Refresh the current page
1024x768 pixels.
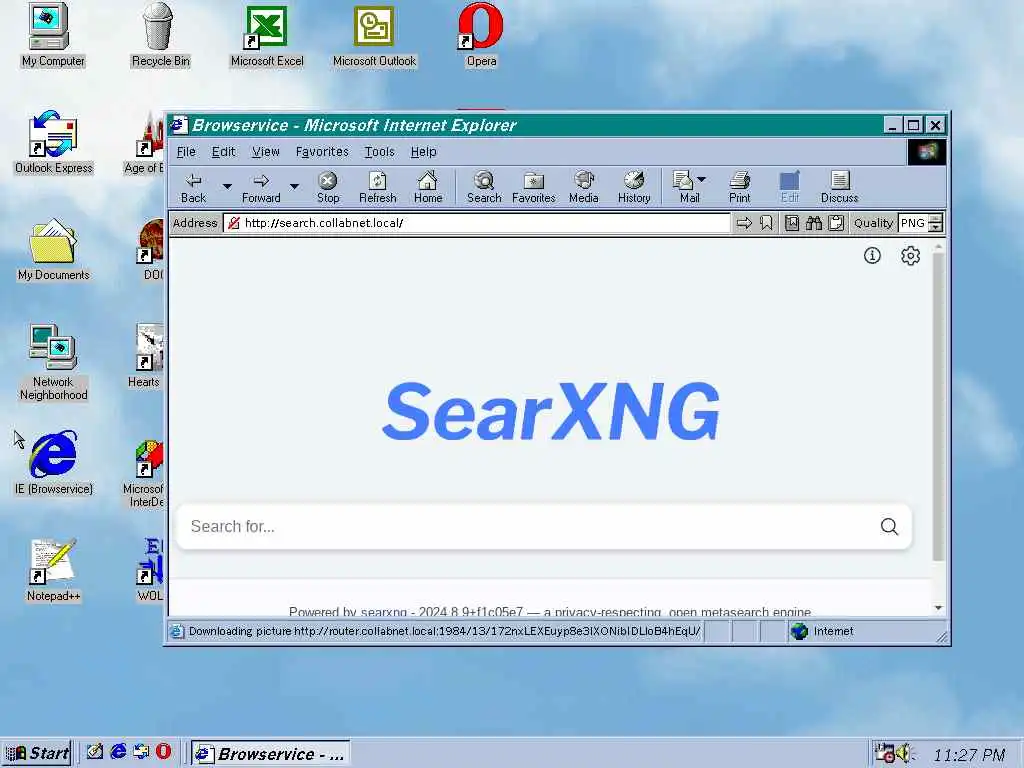pos(377,187)
